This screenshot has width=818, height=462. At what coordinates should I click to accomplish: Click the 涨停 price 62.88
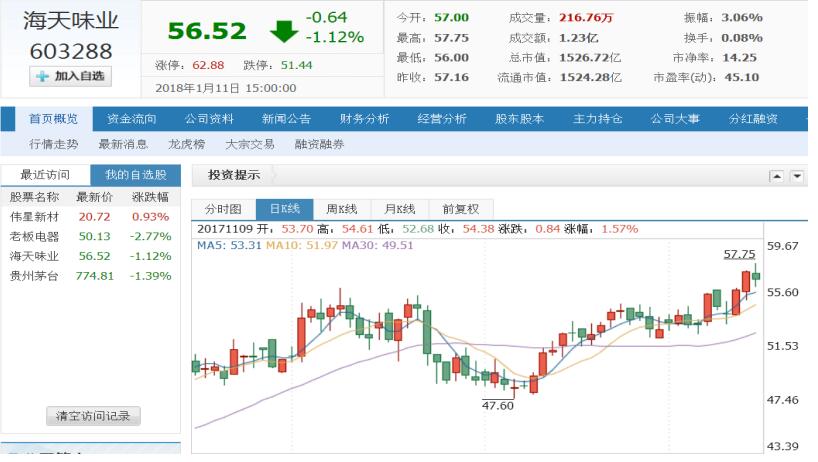[208, 66]
